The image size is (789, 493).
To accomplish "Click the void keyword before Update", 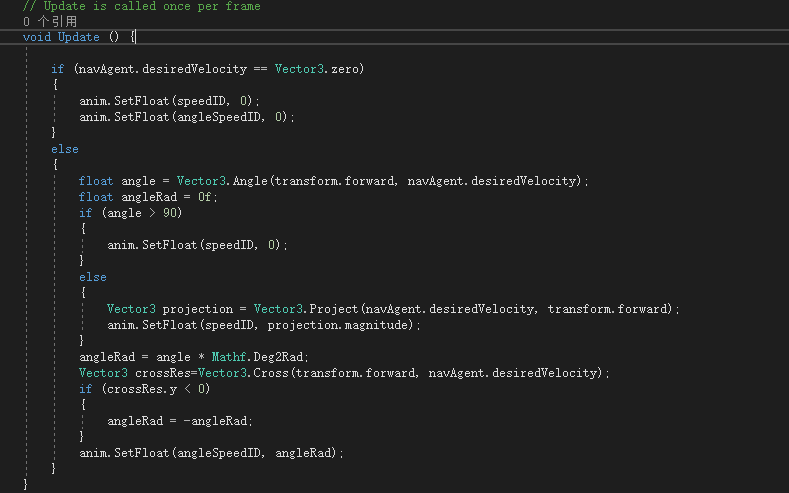I will click(37, 37).
